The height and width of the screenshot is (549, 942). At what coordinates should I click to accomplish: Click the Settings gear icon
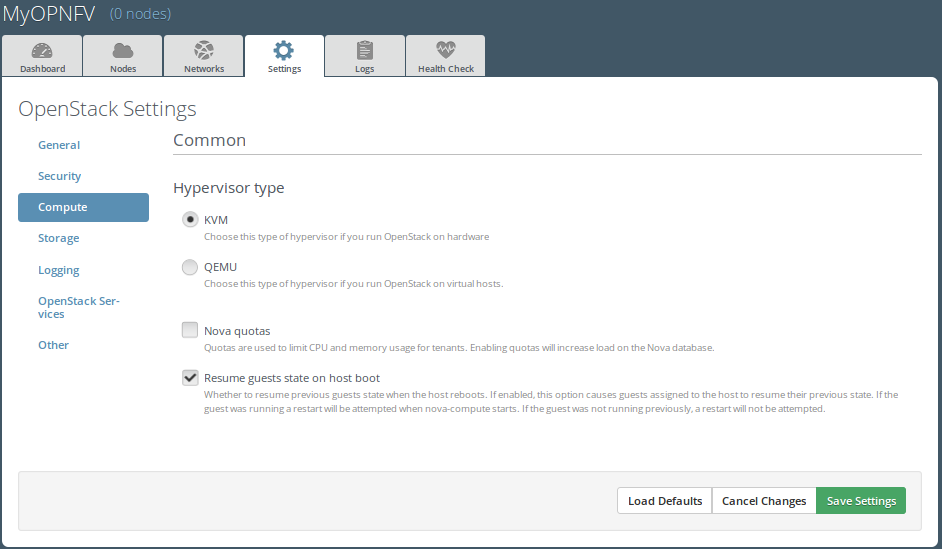pyautogui.click(x=284, y=50)
